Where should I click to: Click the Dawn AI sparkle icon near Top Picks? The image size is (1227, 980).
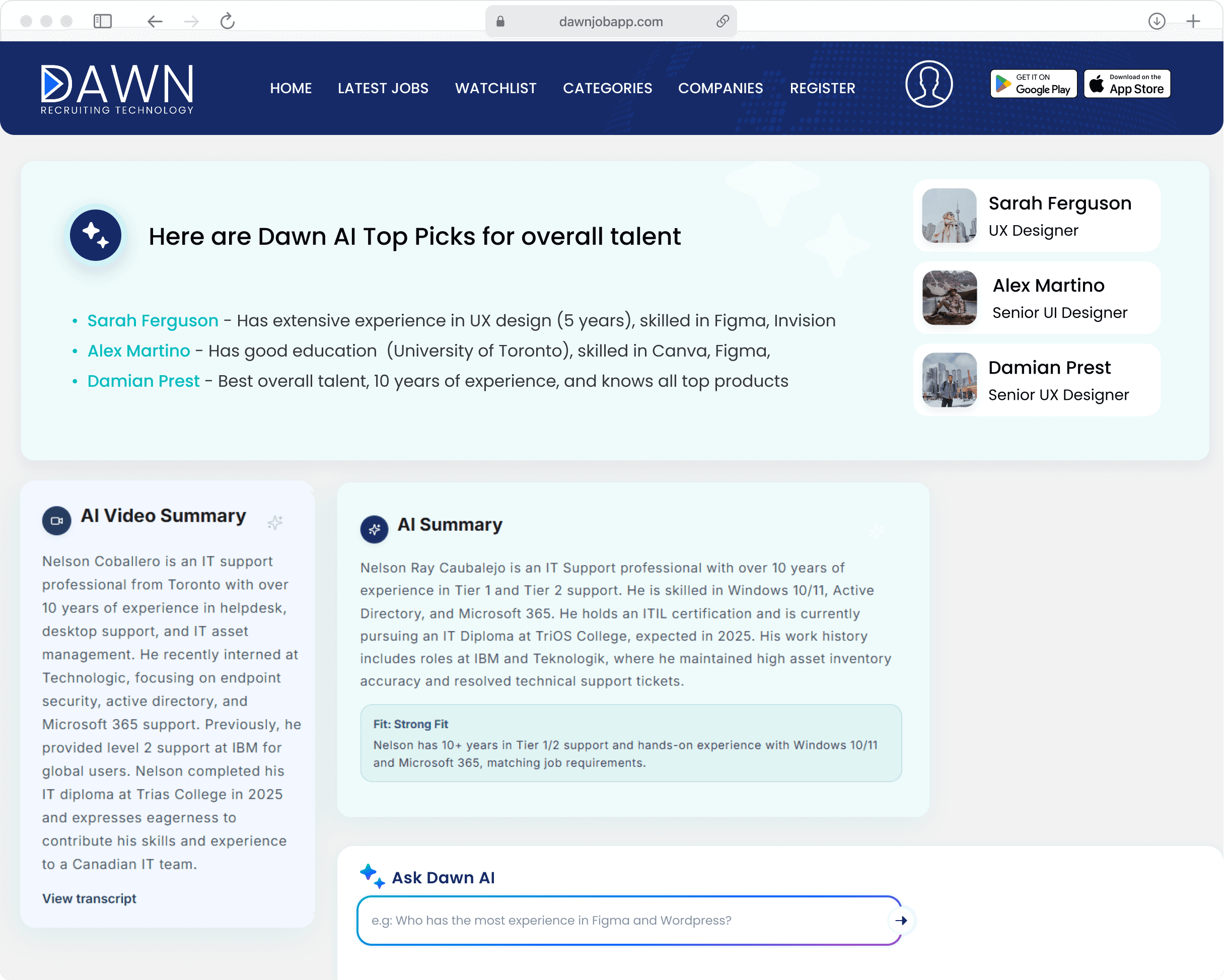[x=96, y=235]
